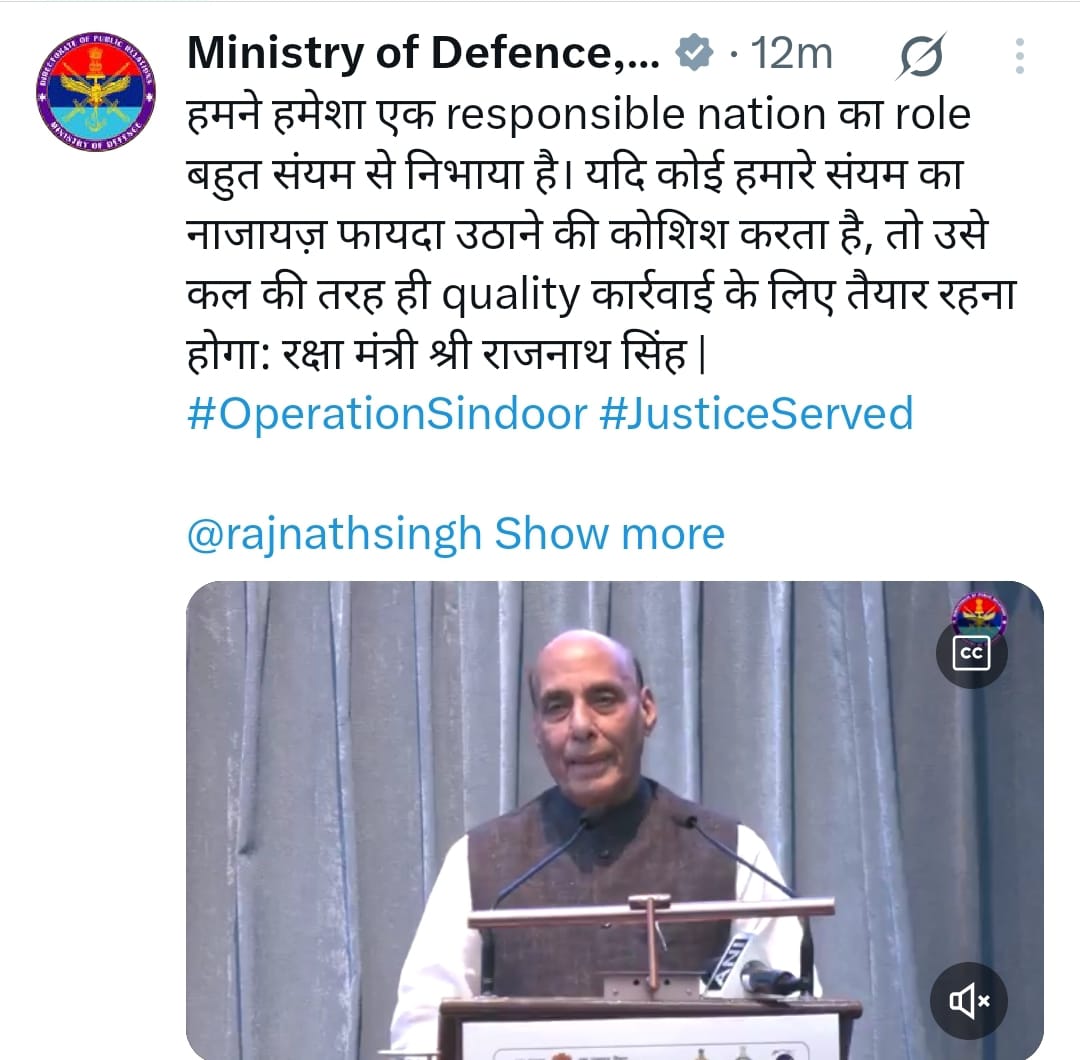Click the Hindi tweet text body
Screen dimensions: 1080x1060
click(x=601, y=233)
